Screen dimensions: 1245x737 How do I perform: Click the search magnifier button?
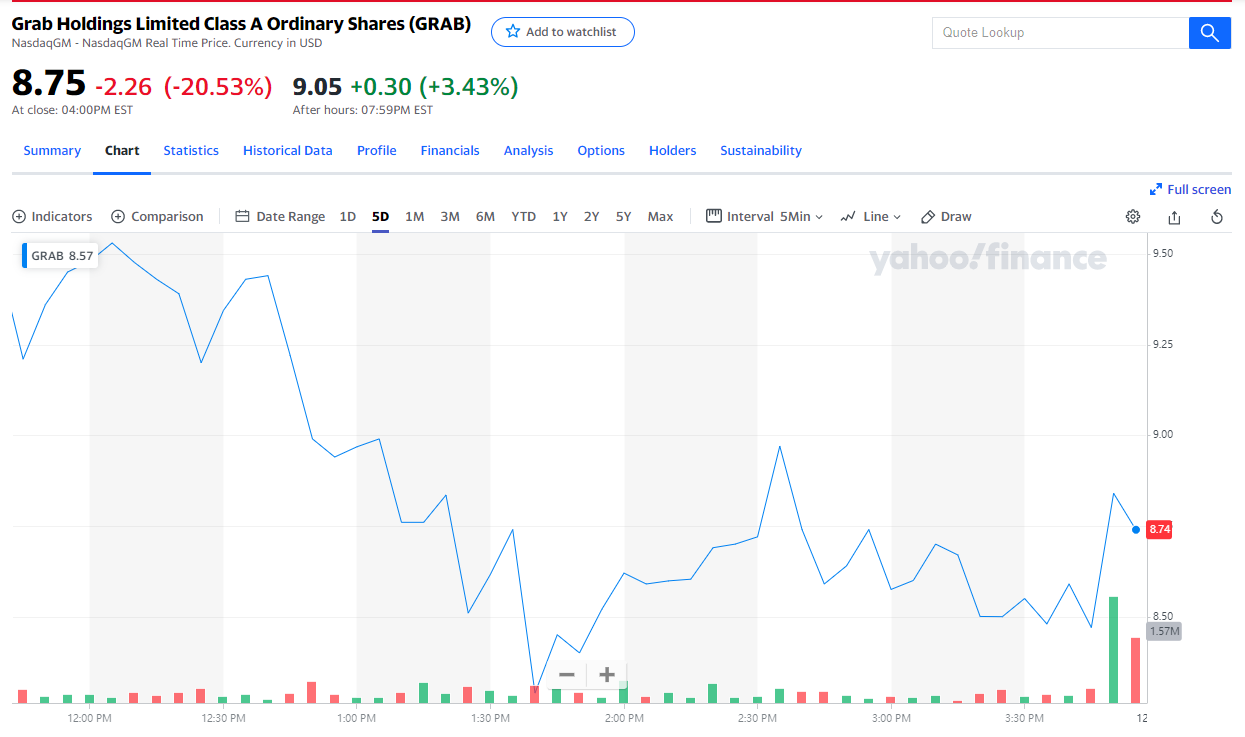pos(1209,33)
